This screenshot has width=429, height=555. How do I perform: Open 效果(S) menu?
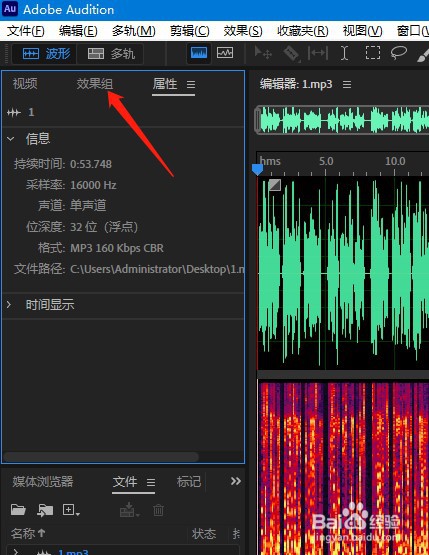[x=243, y=31]
